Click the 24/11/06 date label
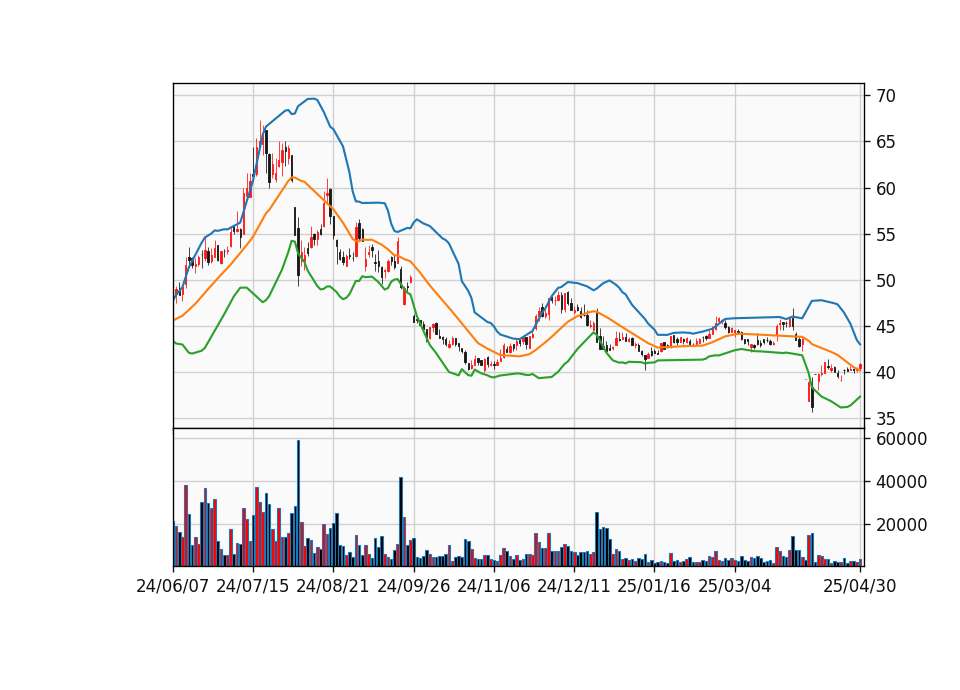This screenshot has width=960, height=690. pyautogui.click(x=493, y=586)
